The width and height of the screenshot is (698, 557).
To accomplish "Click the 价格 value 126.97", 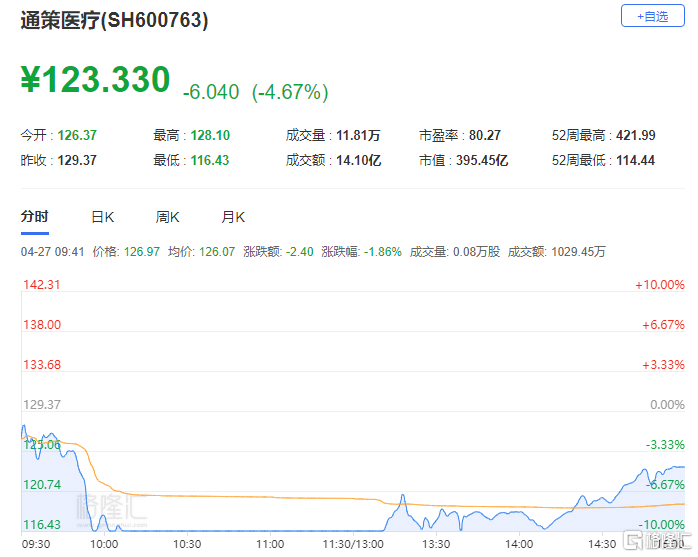I will click(142, 252).
